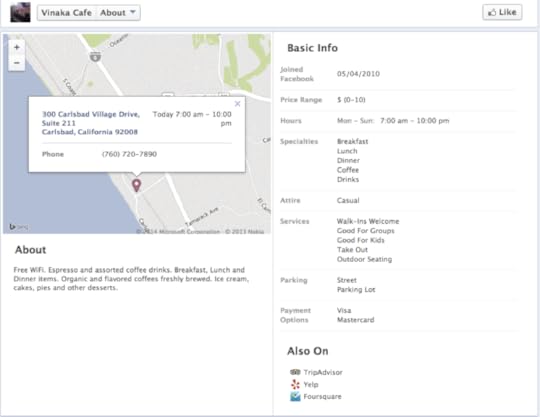Select the Casual attire value

tap(348, 200)
